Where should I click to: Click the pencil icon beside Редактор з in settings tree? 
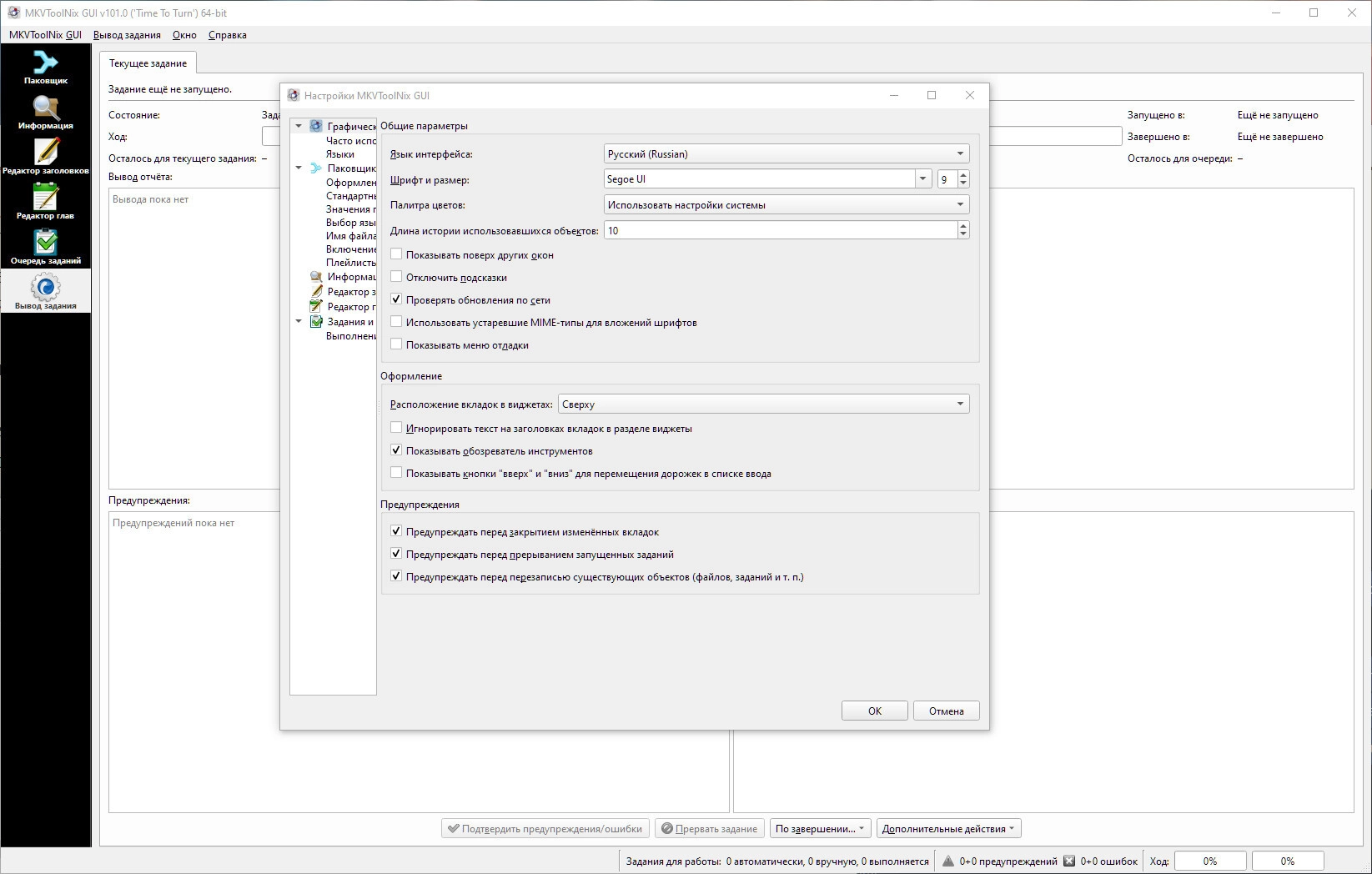tap(316, 292)
